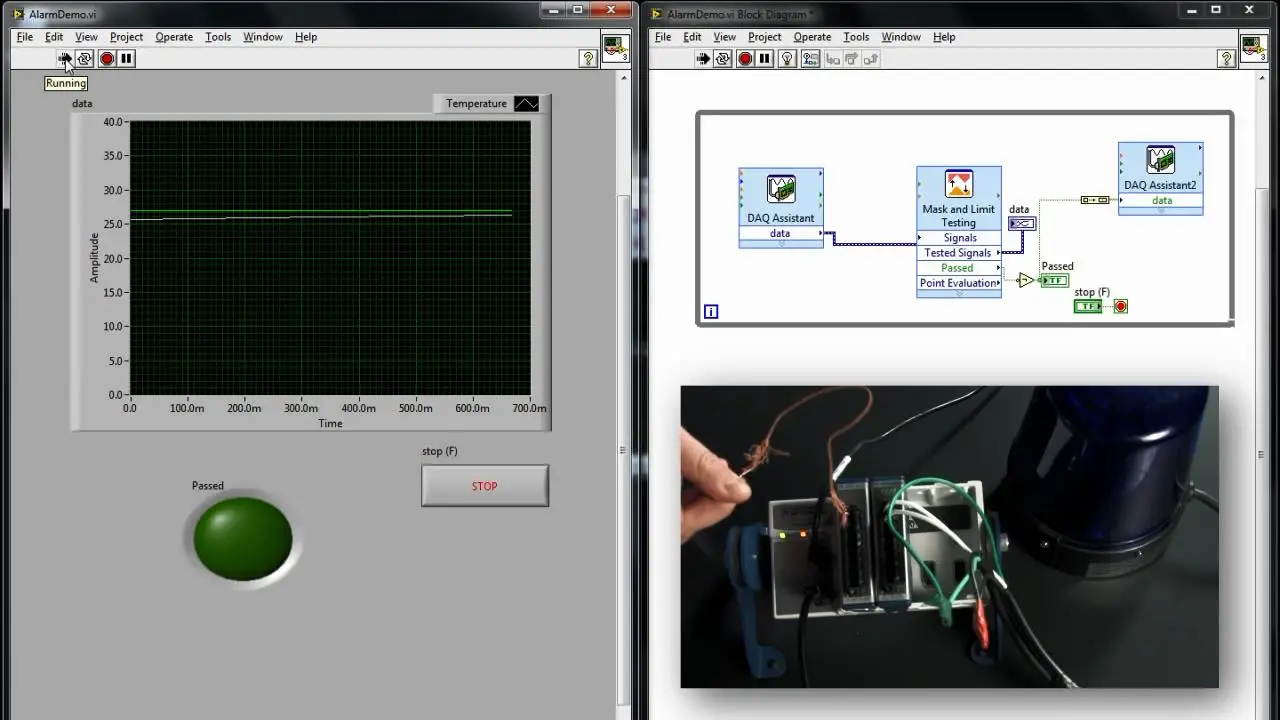Click the Passed boolean indicator terminal
The image size is (1280, 720).
click(x=1054, y=281)
